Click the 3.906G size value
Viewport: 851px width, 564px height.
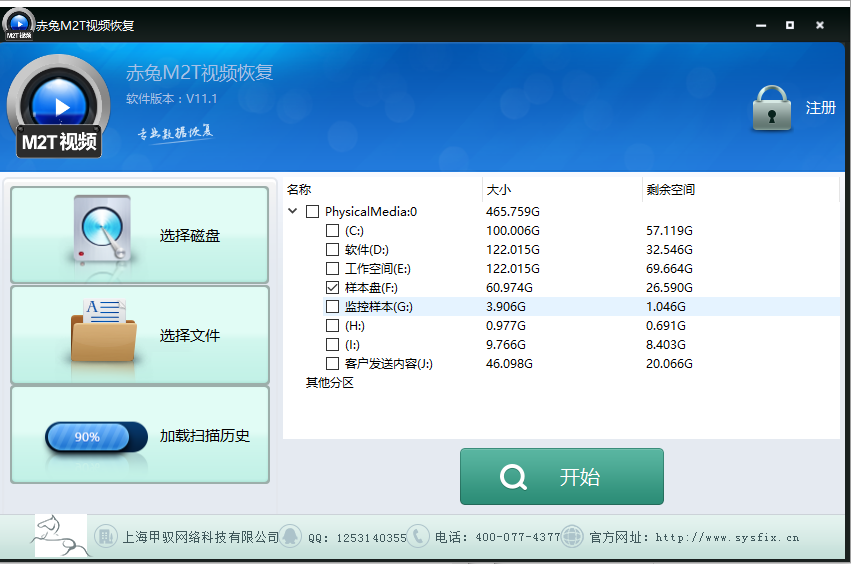(x=505, y=307)
